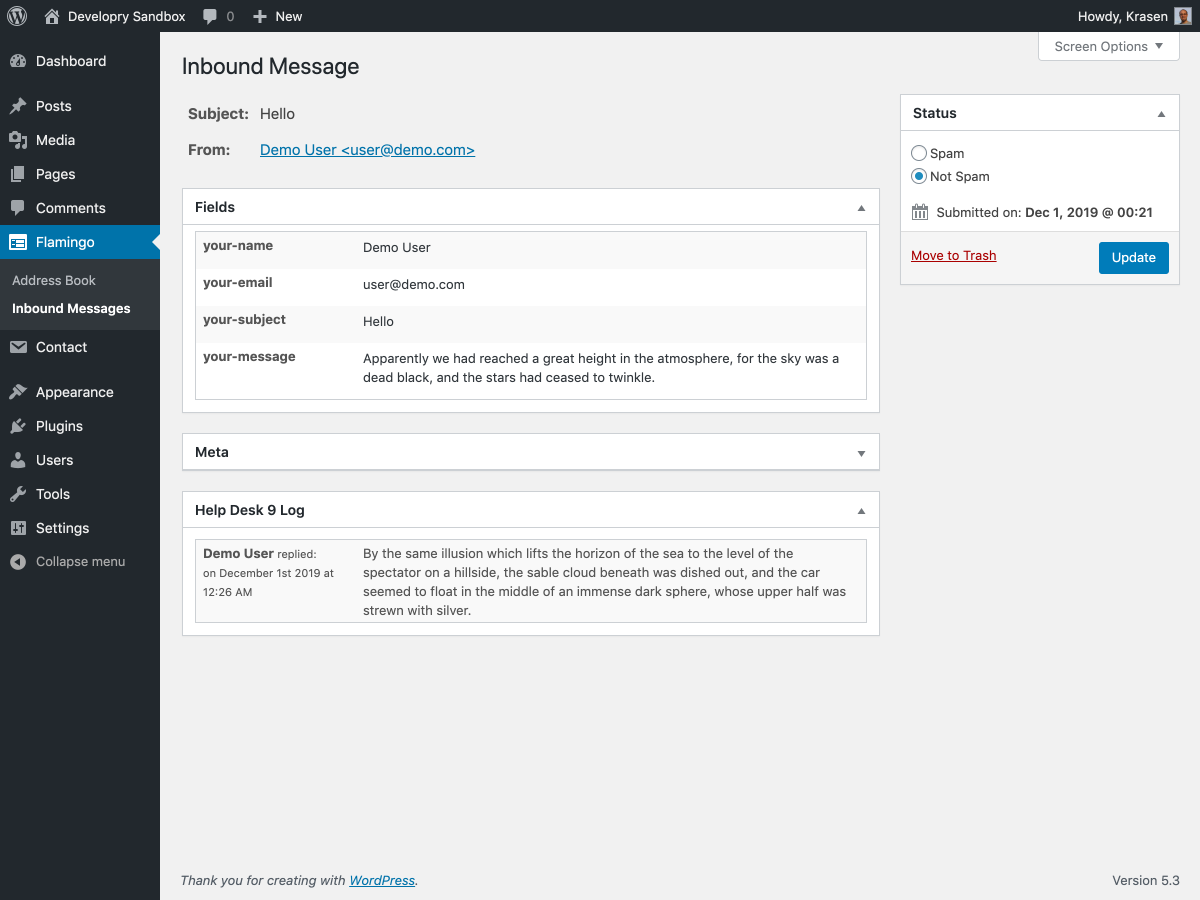Click the Contact menu label
Screen dimensions: 1200x900
tap(61, 347)
